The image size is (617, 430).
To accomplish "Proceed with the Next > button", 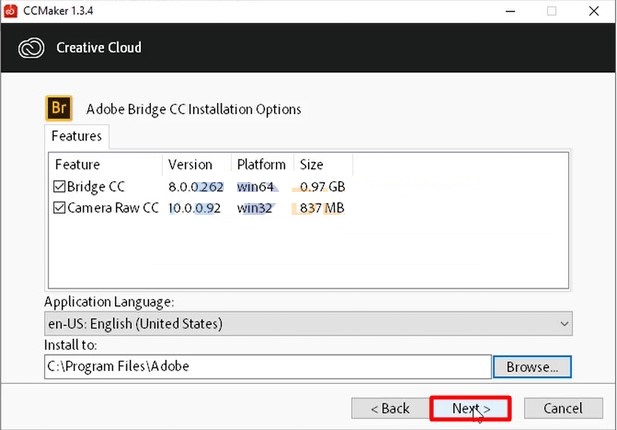I will point(470,408).
